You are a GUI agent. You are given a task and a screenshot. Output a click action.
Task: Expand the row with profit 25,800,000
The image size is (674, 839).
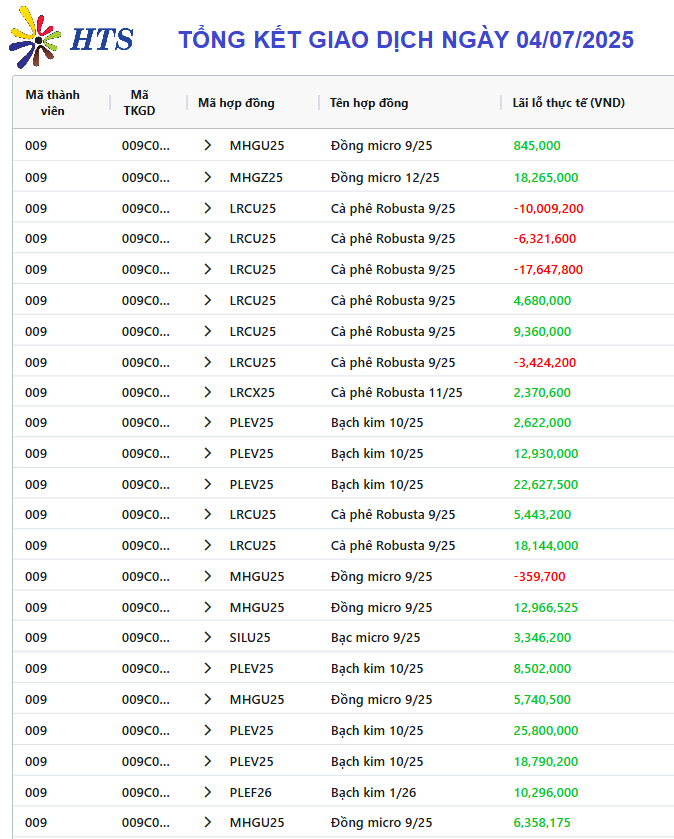pos(208,730)
